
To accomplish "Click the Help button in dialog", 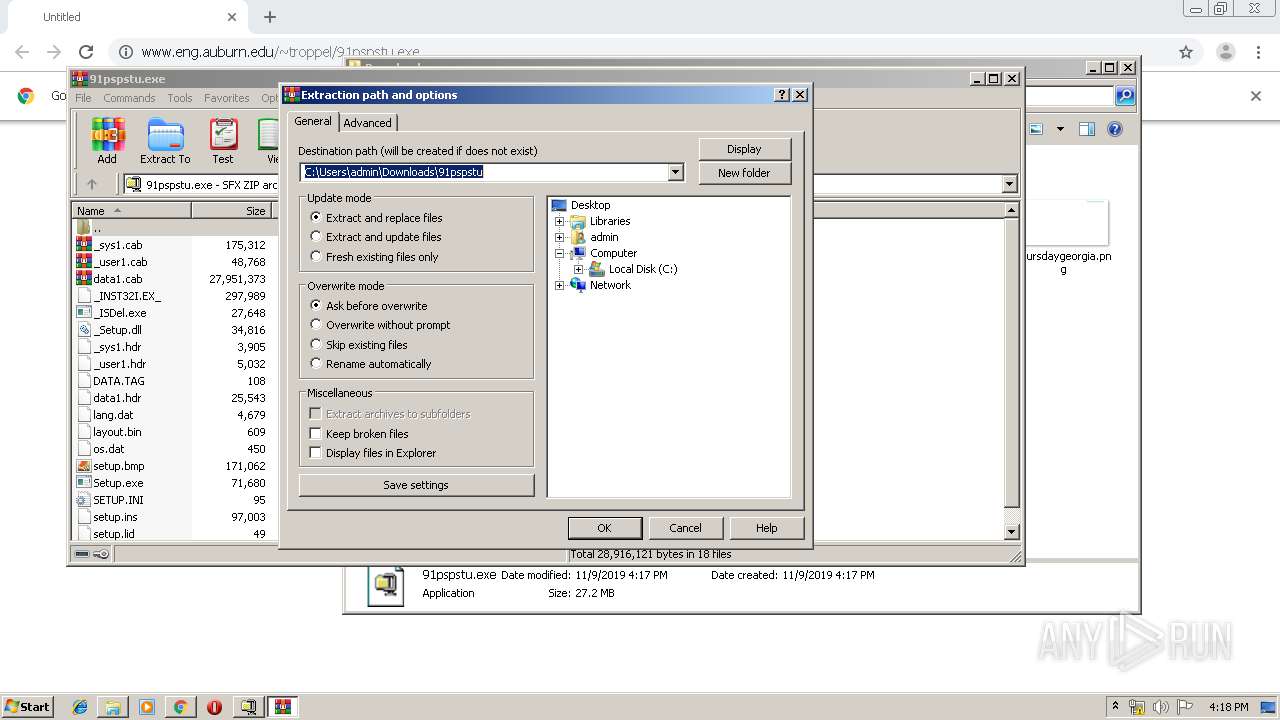I will coord(767,528).
